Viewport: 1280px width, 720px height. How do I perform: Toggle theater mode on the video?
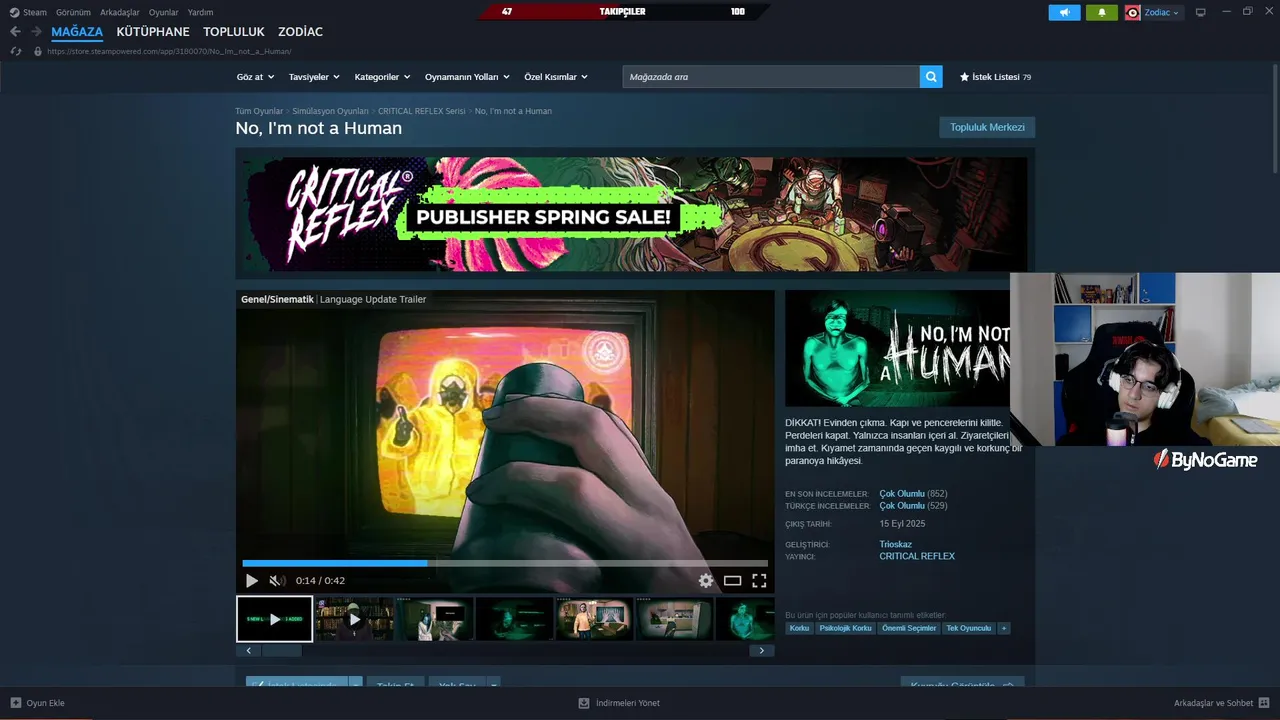click(733, 580)
